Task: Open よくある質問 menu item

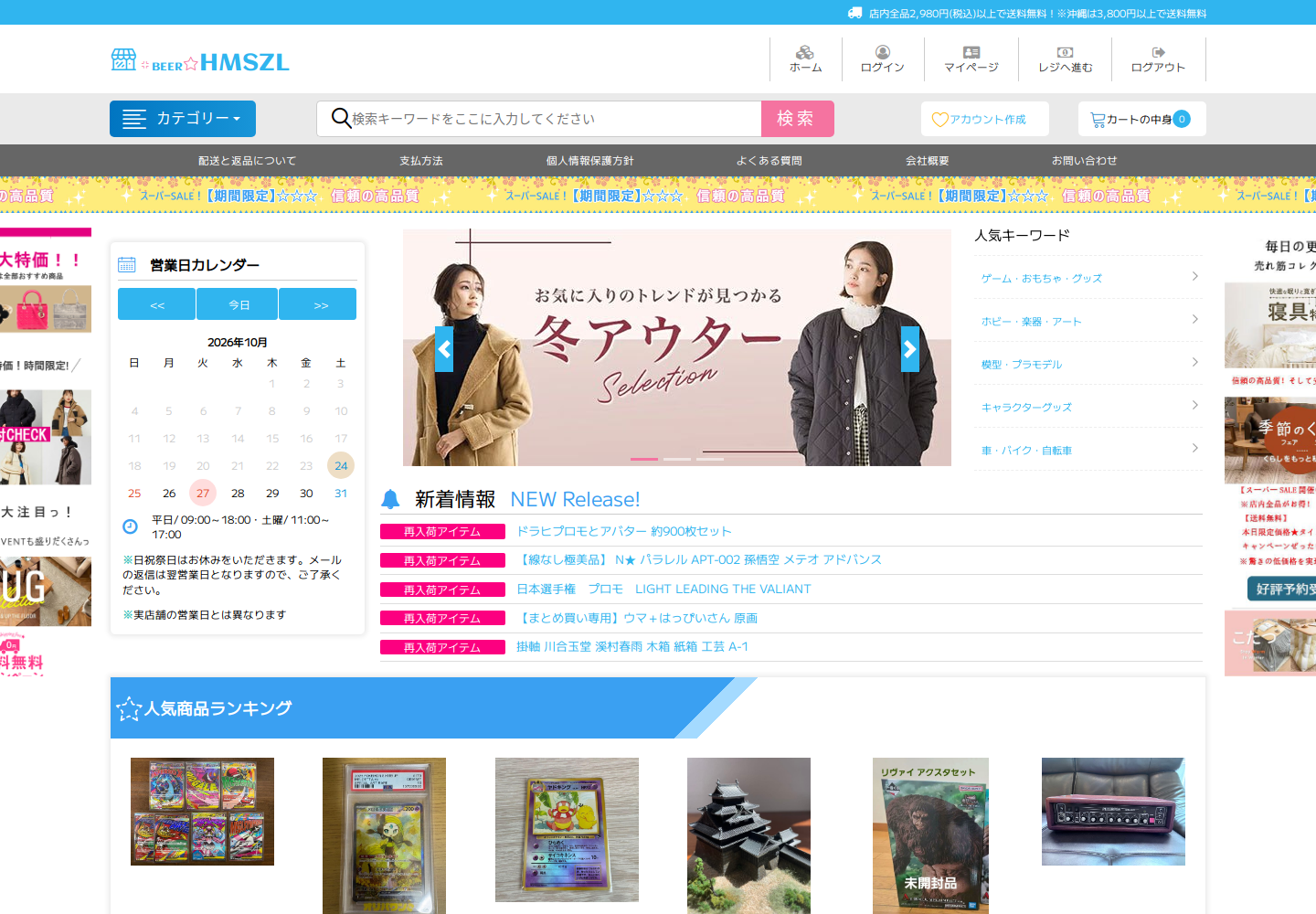Action: coord(769,161)
